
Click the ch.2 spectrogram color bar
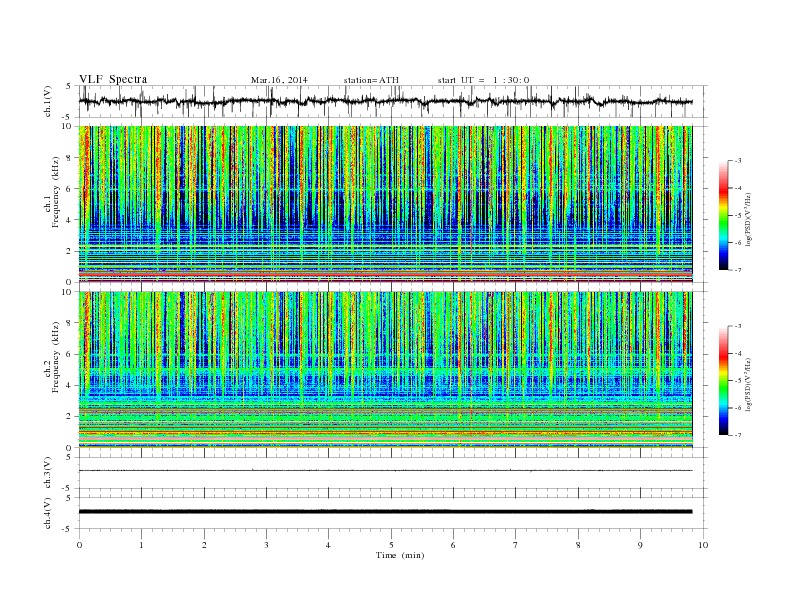tap(723, 380)
